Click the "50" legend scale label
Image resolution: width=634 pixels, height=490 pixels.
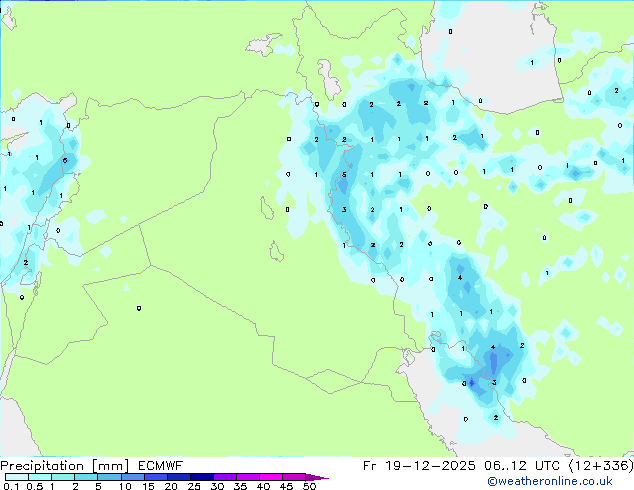[310, 486]
